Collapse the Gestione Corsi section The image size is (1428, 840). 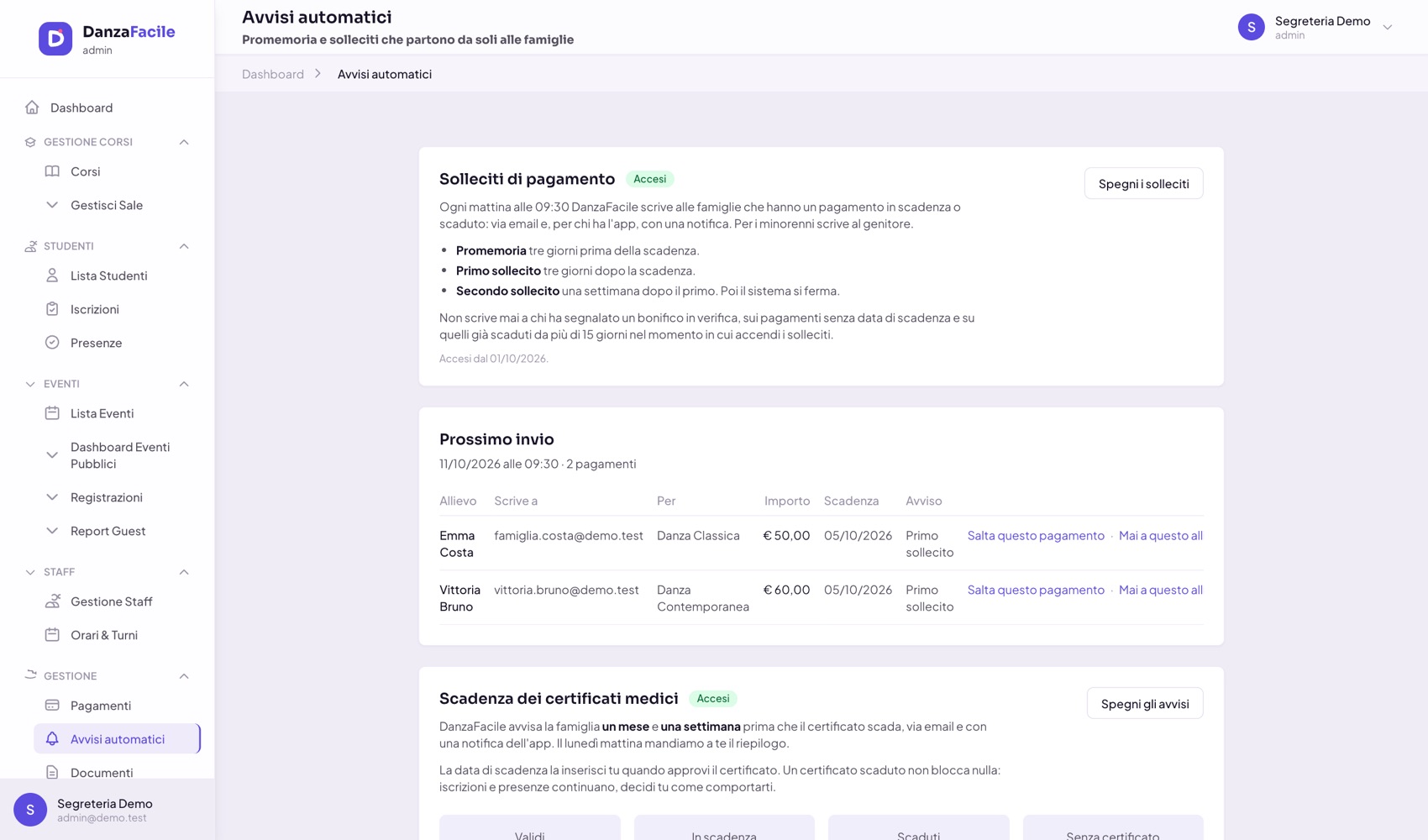[184, 142]
